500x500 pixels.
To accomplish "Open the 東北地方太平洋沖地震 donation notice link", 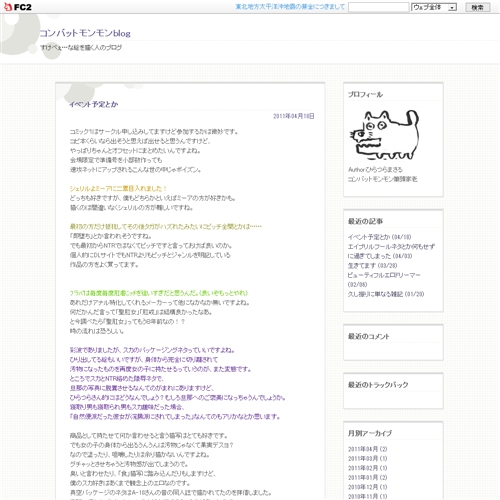I will click(290, 7).
